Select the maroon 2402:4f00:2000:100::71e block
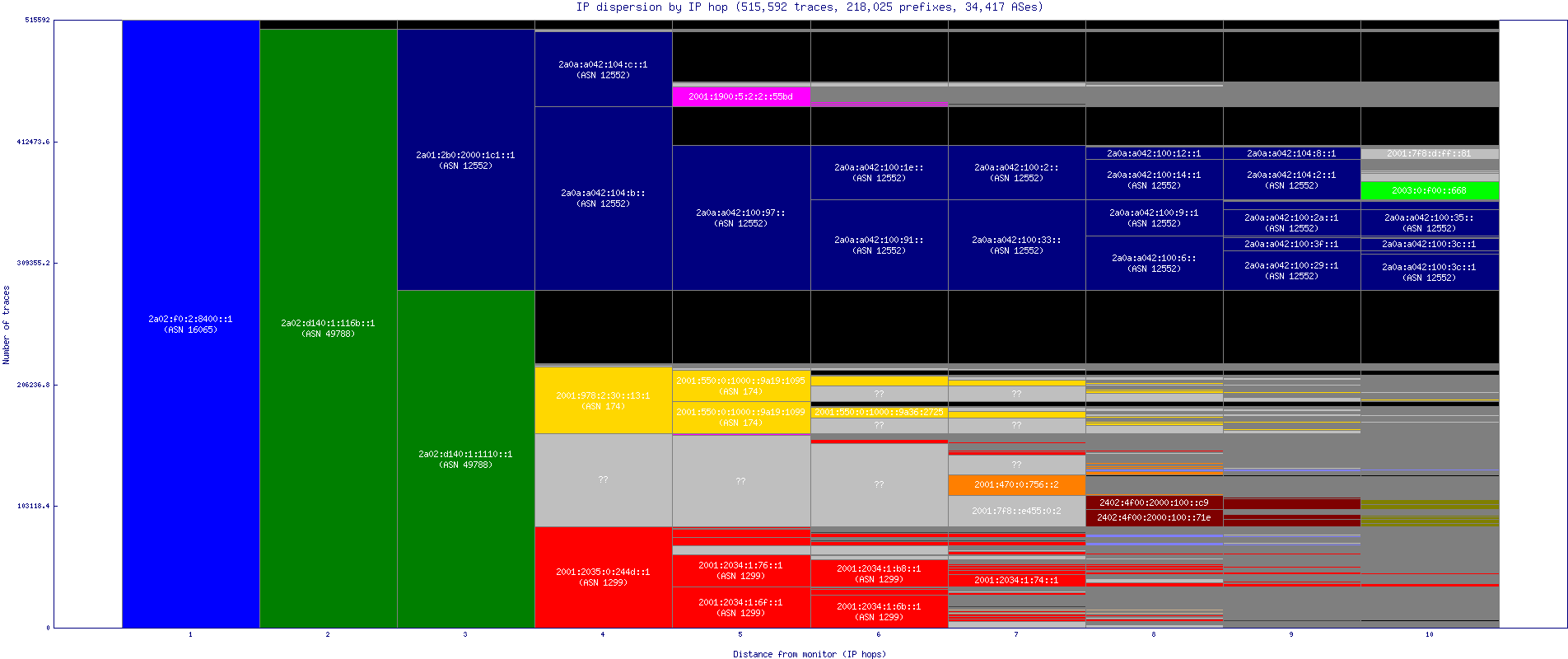1568x659 pixels. click(1155, 517)
